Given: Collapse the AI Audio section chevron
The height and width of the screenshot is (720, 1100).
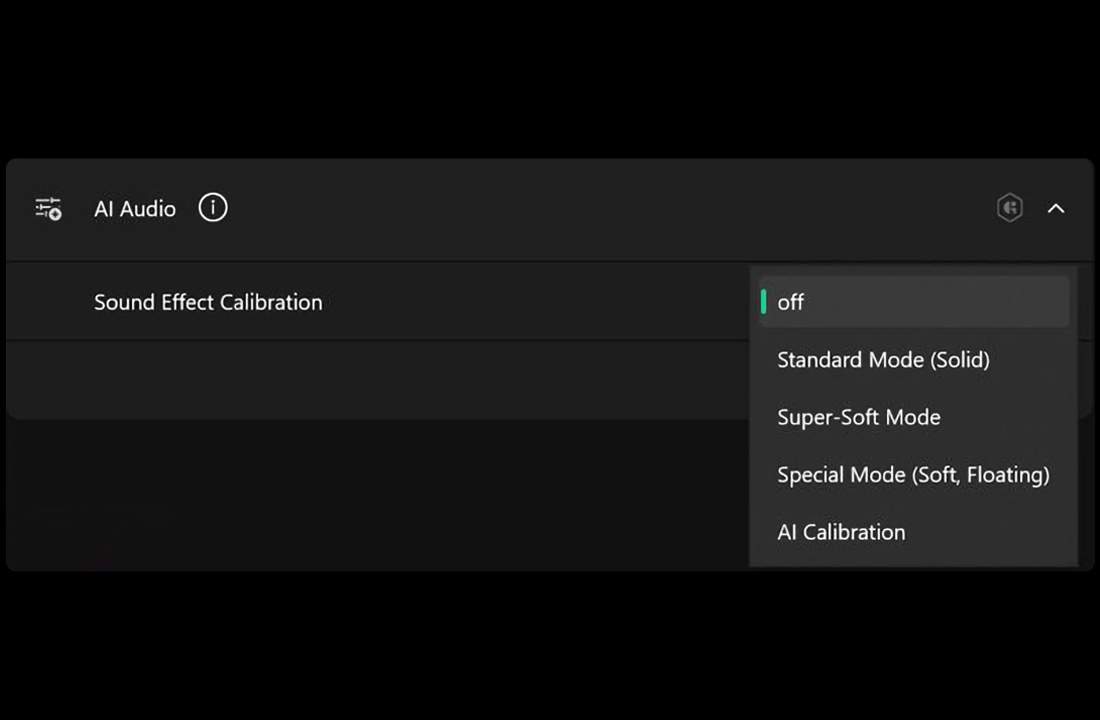Looking at the screenshot, I should click(1056, 208).
